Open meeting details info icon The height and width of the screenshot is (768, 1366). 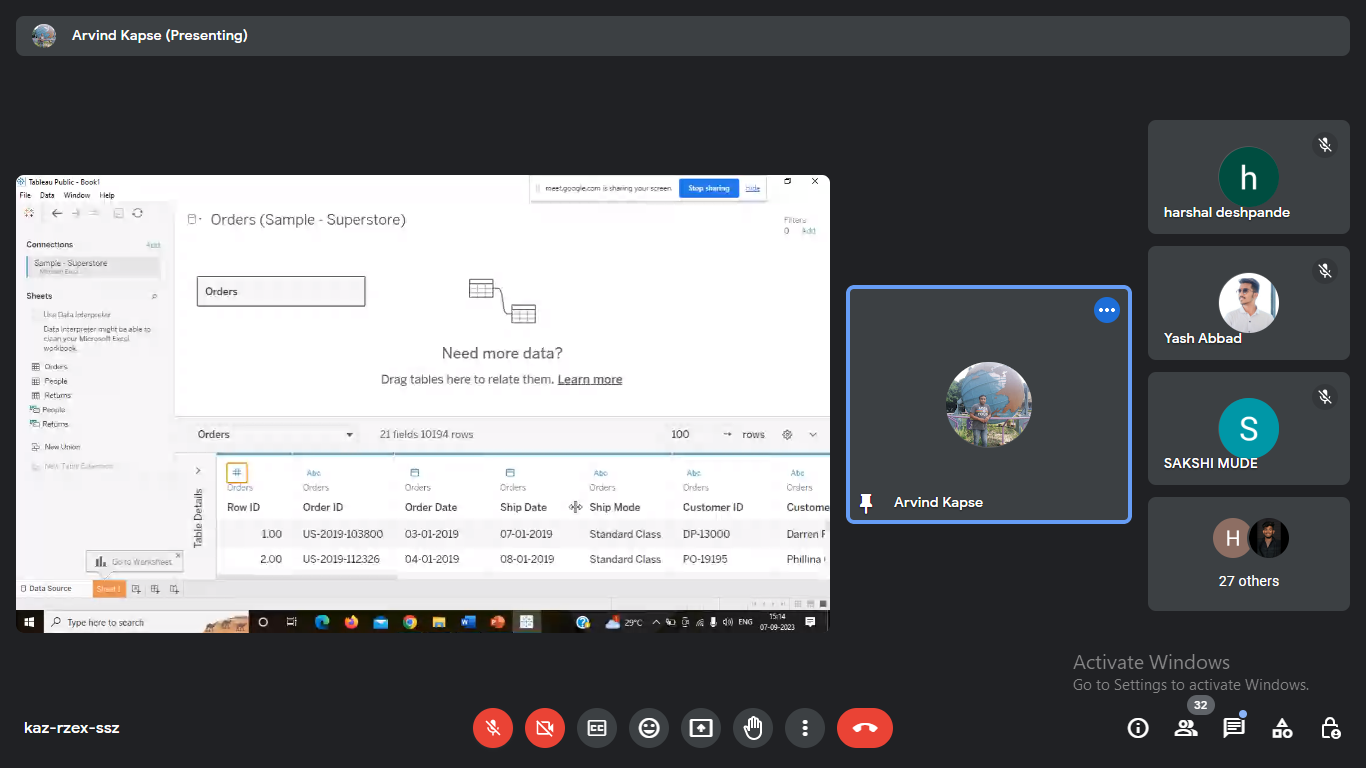[x=1138, y=728]
